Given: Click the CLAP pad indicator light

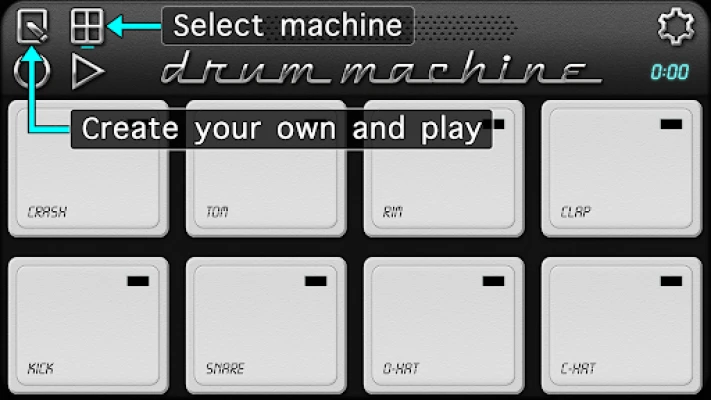Looking at the screenshot, I should pos(671,124).
